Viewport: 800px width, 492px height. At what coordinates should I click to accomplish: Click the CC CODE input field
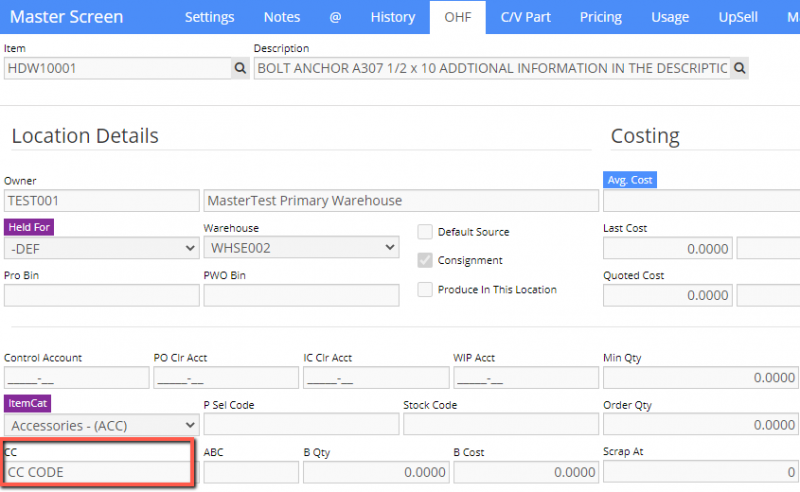(100, 471)
